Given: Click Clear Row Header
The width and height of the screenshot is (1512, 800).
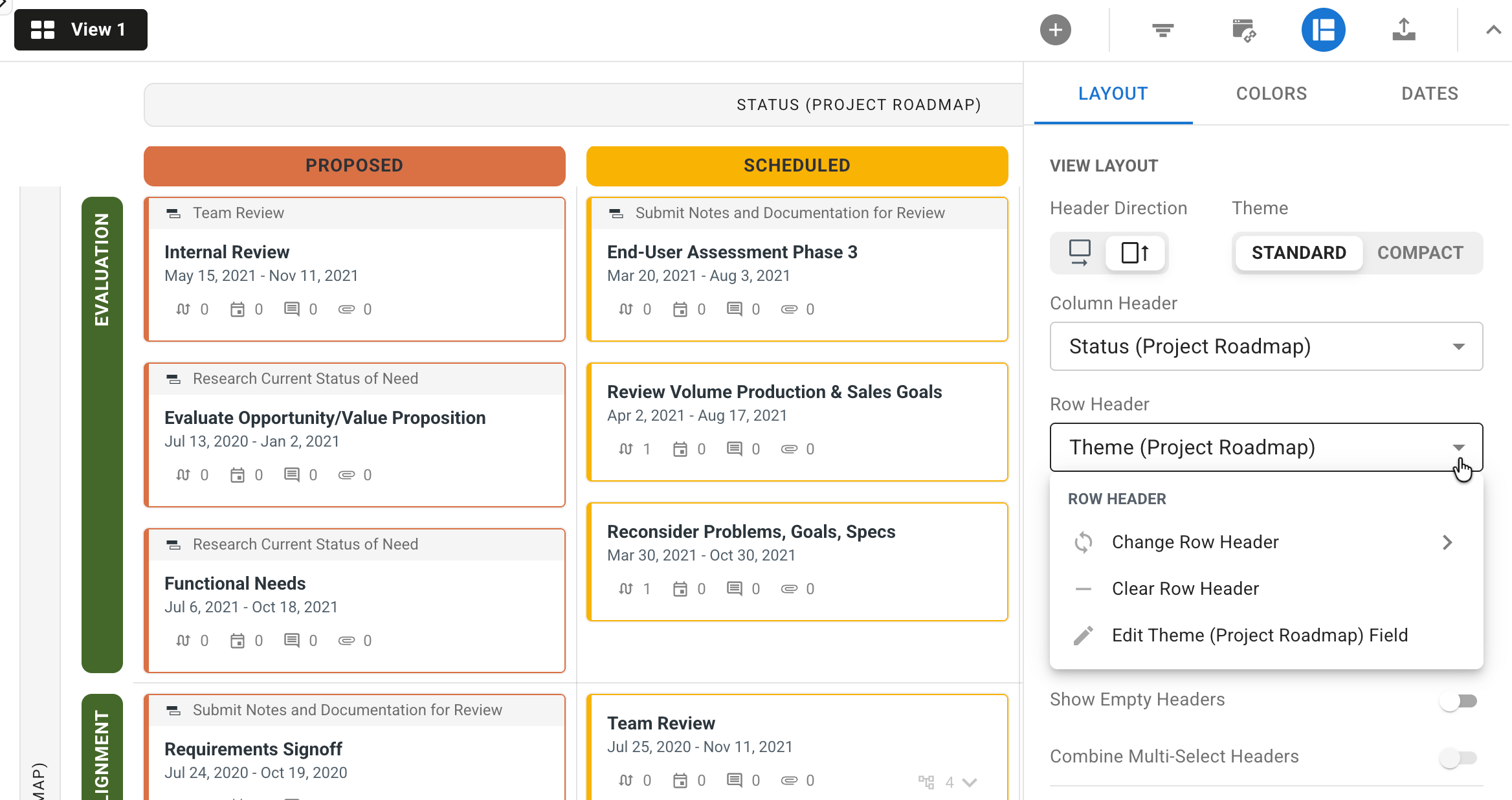Looking at the screenshot, I should 1184,588.
